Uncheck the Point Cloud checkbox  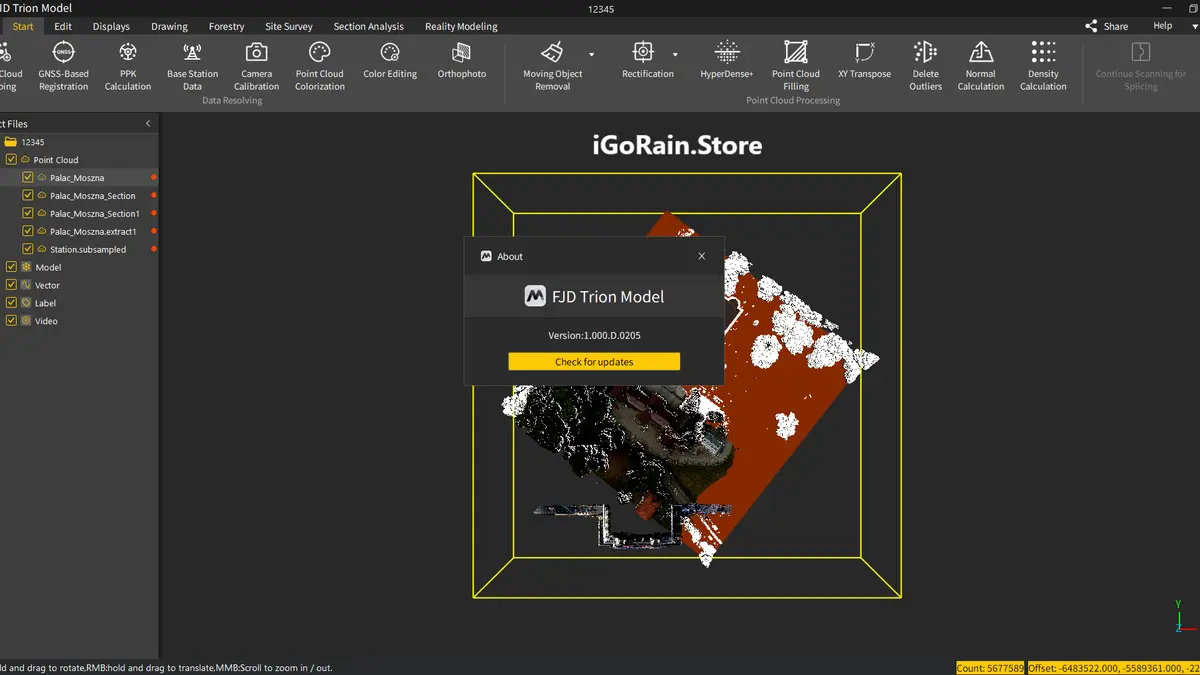[11, 160]
